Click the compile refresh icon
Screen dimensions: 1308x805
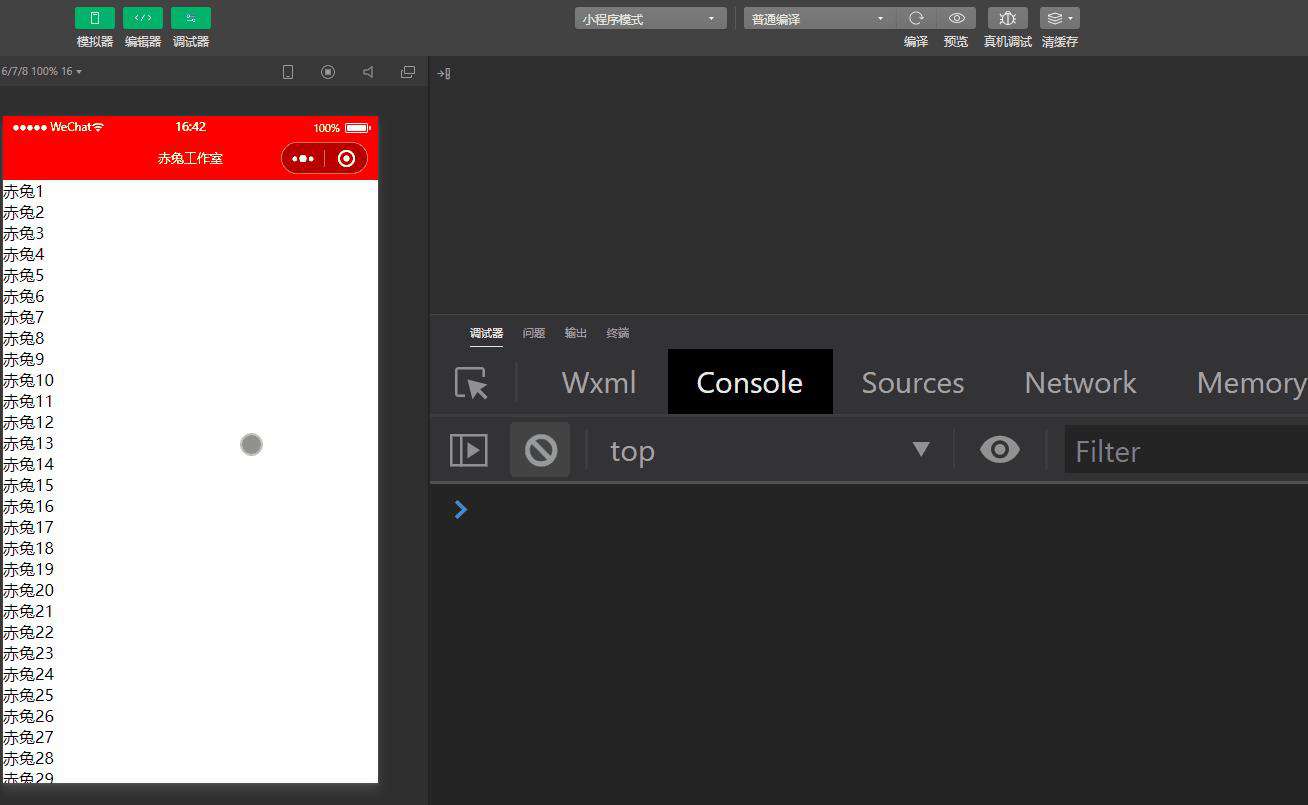(916, 19)
